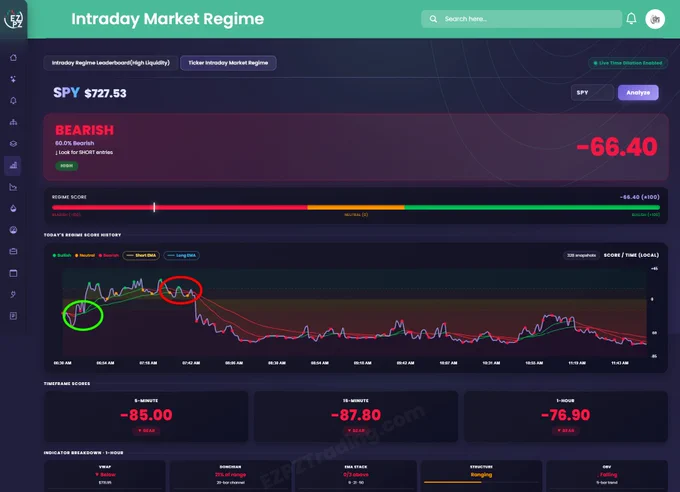Click the BEAR tag under 1-Hour score

566,430
